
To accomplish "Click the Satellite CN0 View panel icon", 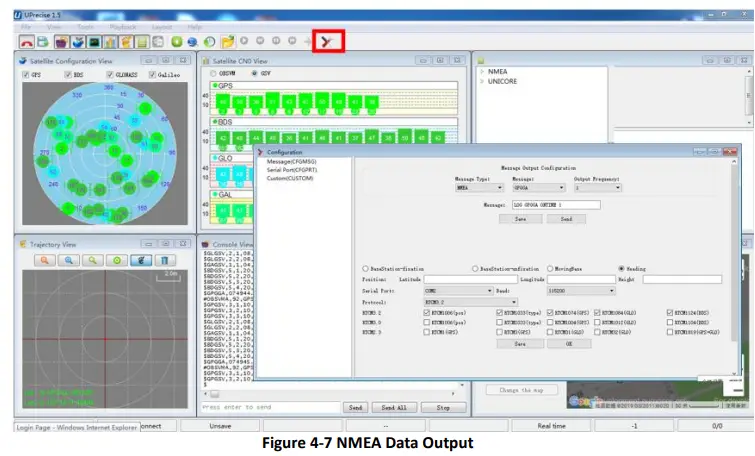I will [x=206, y=61].
